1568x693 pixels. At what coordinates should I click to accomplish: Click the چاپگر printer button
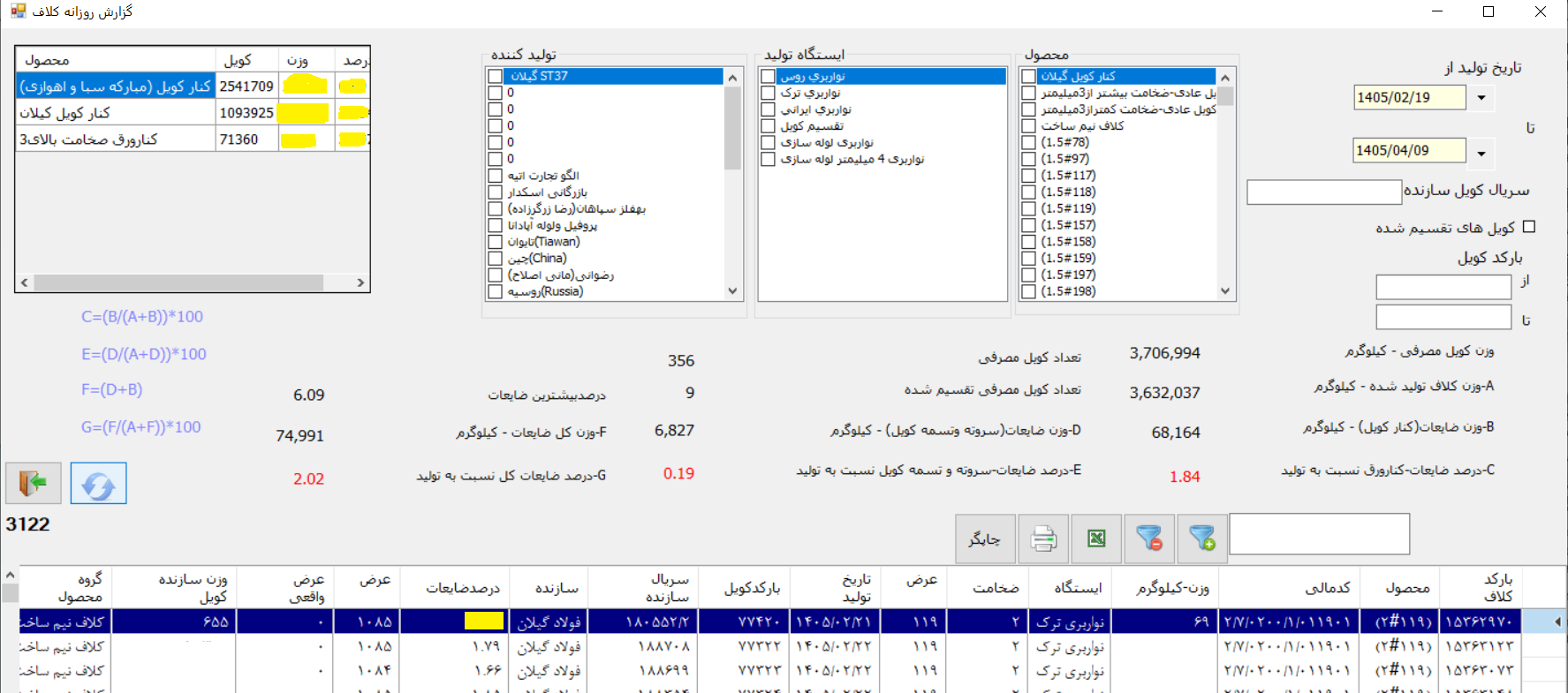985,539
